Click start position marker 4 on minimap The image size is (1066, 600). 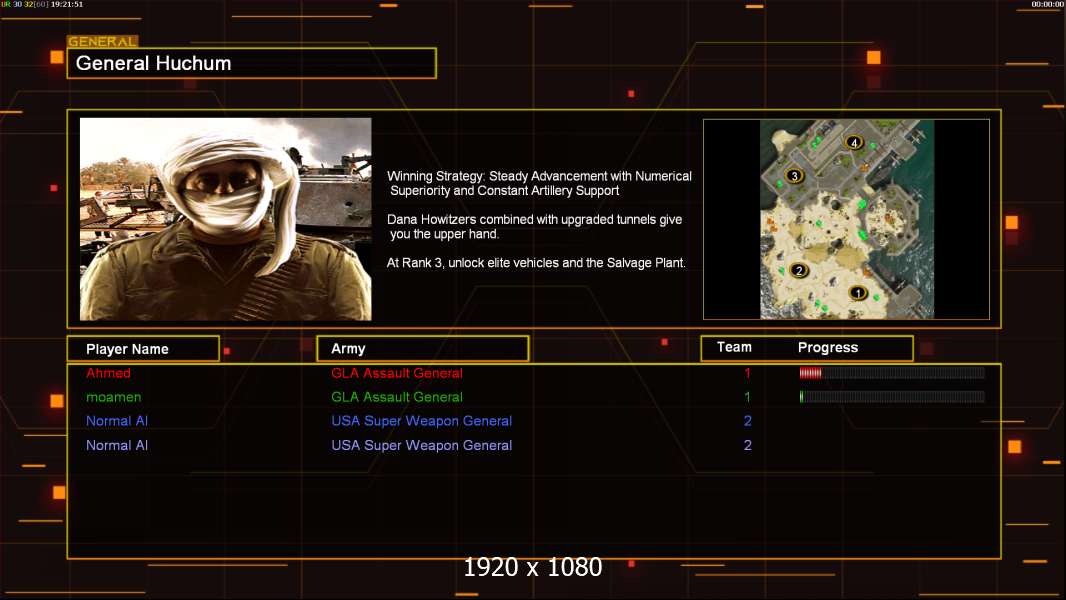854,142
